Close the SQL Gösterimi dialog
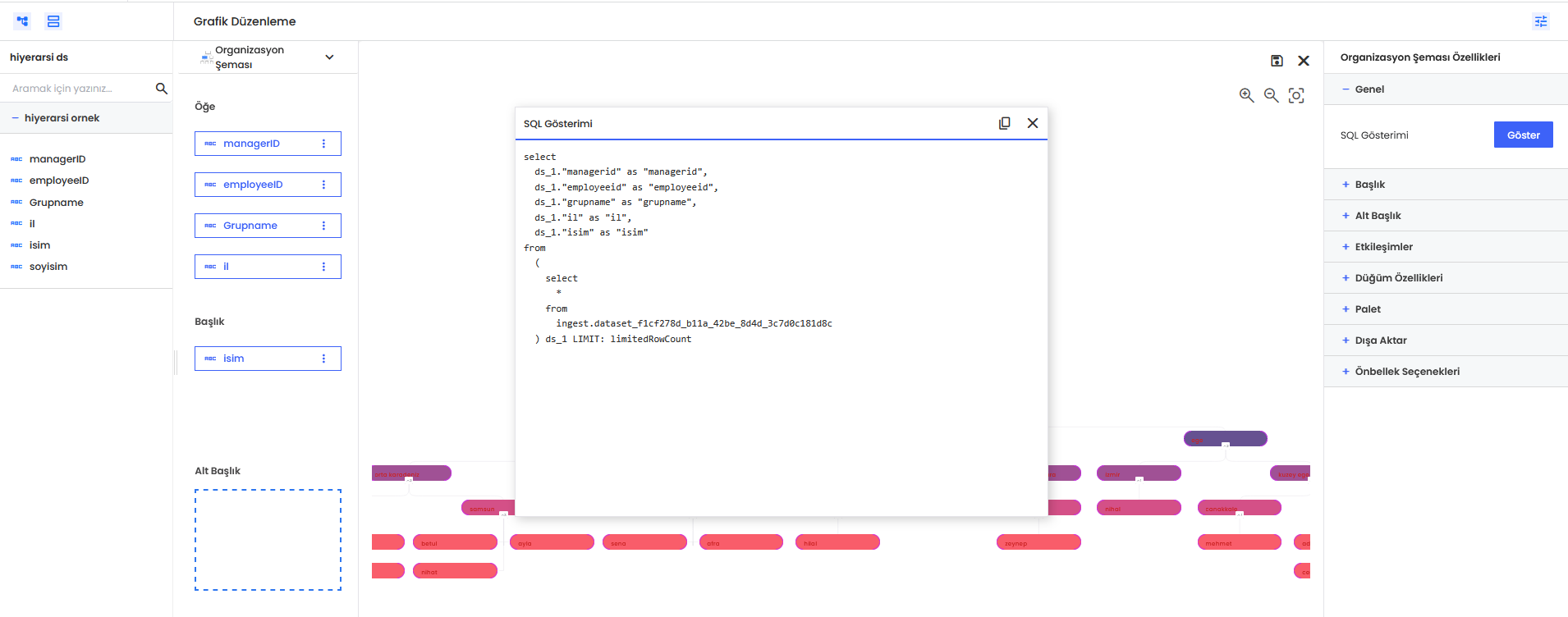 1033,123
